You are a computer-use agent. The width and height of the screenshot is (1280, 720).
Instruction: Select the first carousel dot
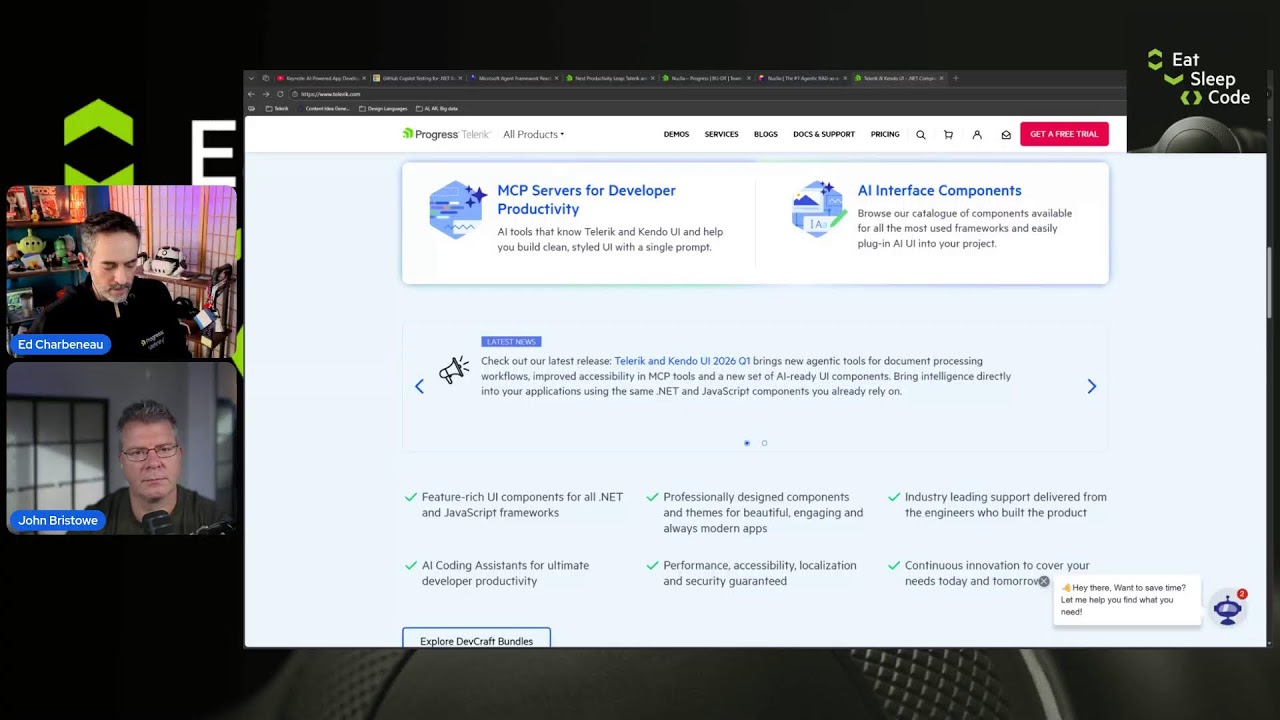point(747,443)
